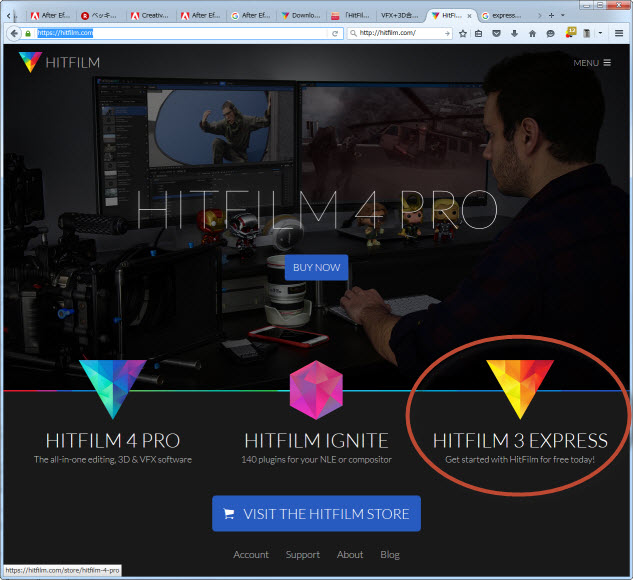Click the gray clipboard extension icon
The width and height of the screenshot is (633, 580).
[587, 34]
